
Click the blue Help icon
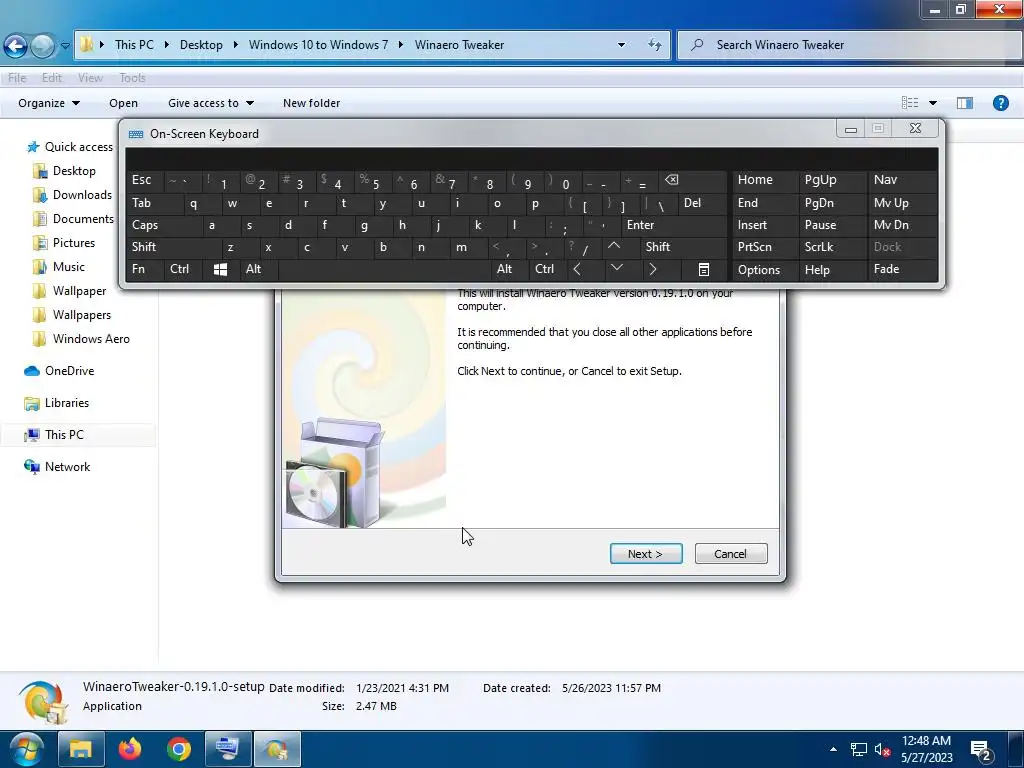pos(1000,103)
